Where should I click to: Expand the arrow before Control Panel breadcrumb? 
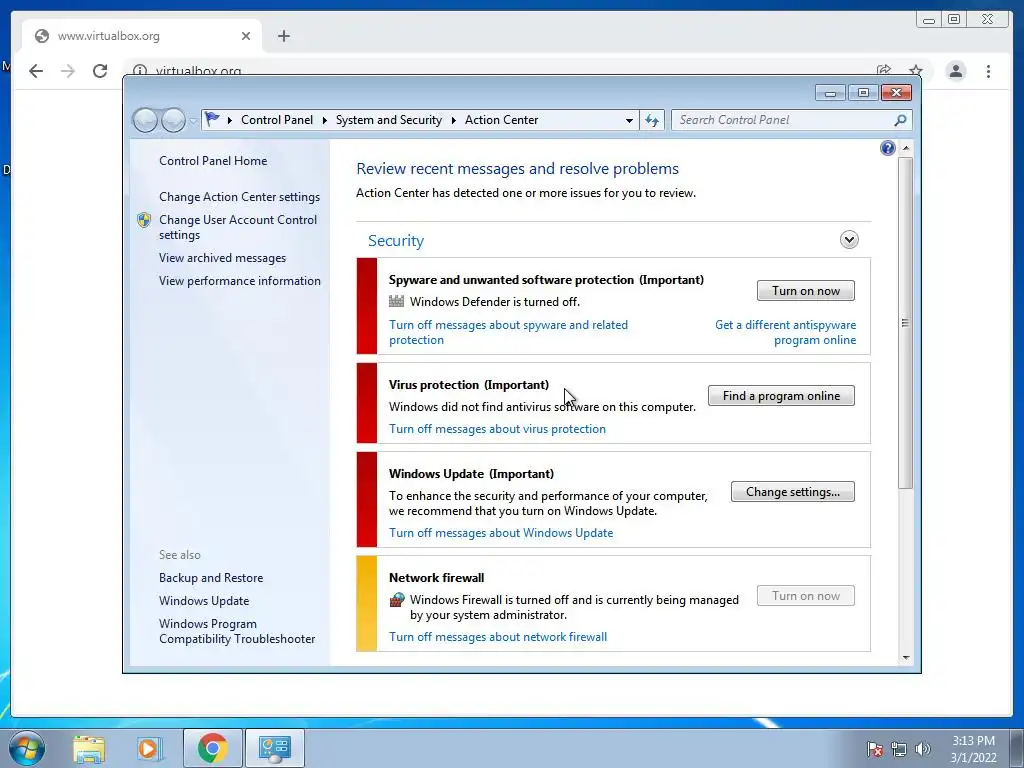click(230, 120)
